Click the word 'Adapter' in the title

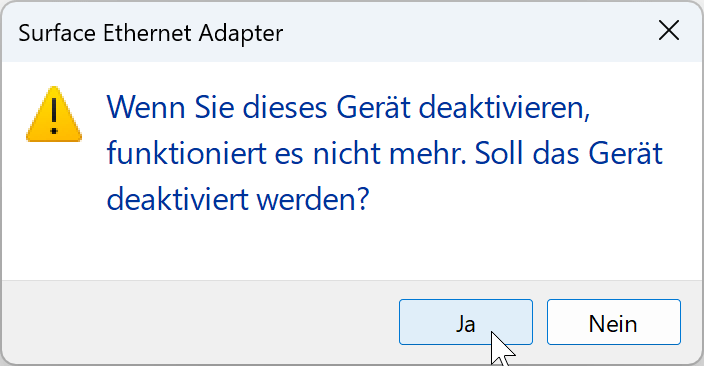[x=241, y=34]
